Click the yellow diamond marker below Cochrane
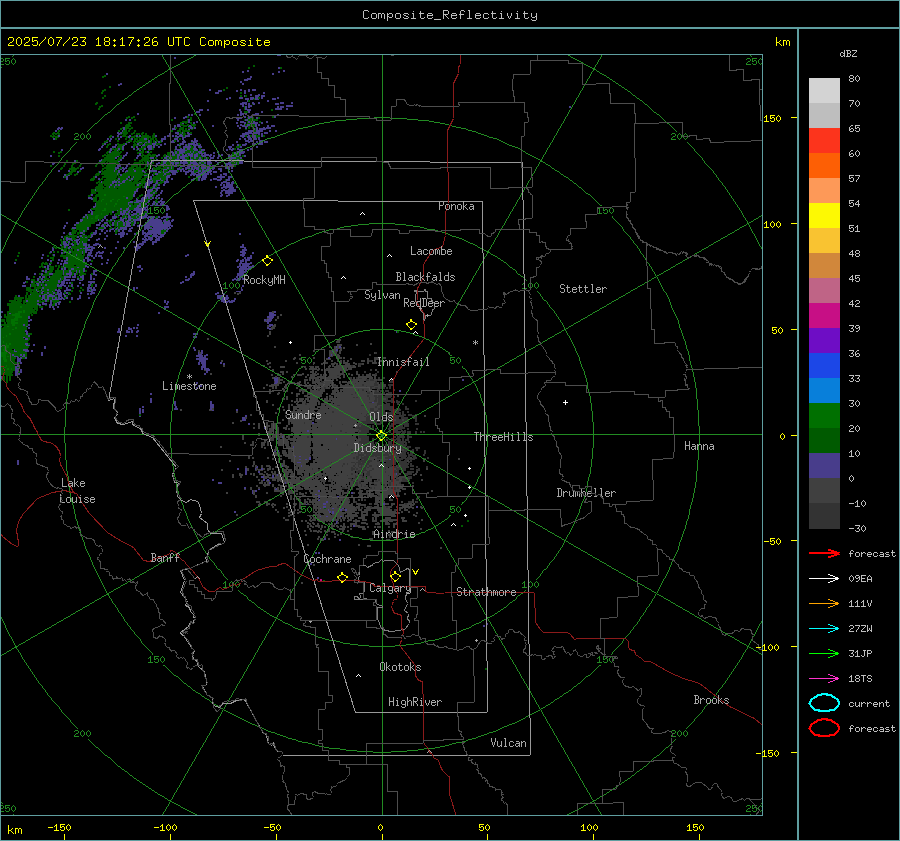The width and height of the screenshot is (900, 841). tap(342, 577)
